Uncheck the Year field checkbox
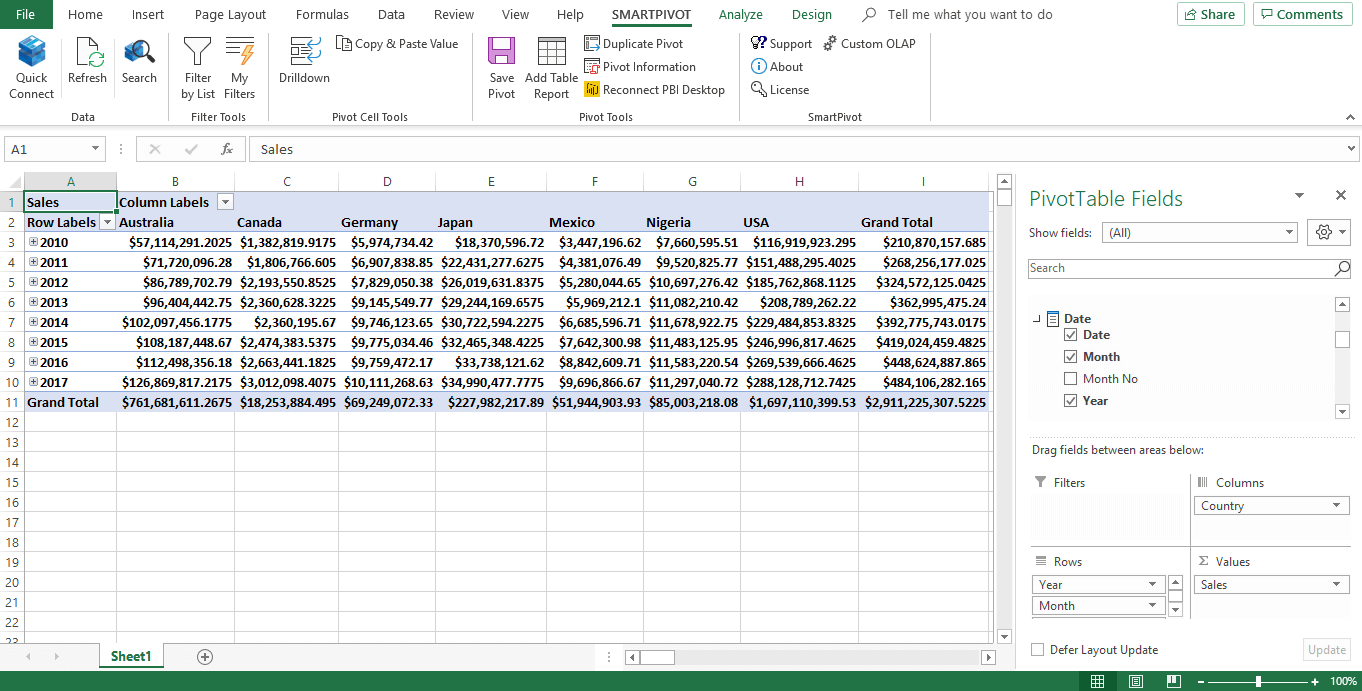This screenshot has width=1362, height=691. coord(1071,400)
